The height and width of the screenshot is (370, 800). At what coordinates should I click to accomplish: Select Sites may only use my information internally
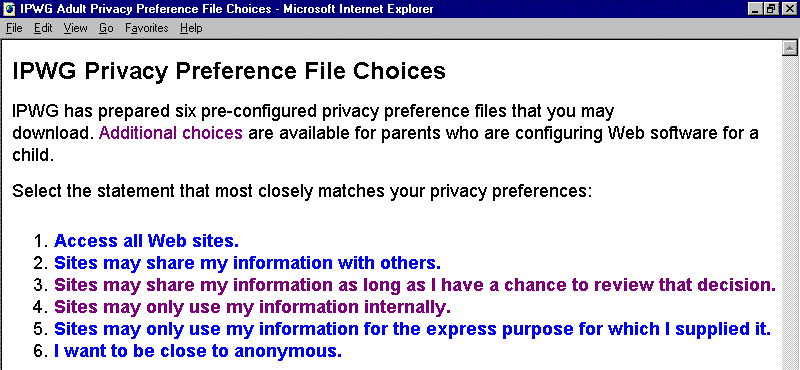pyautogui.click(x=253, y=307)
